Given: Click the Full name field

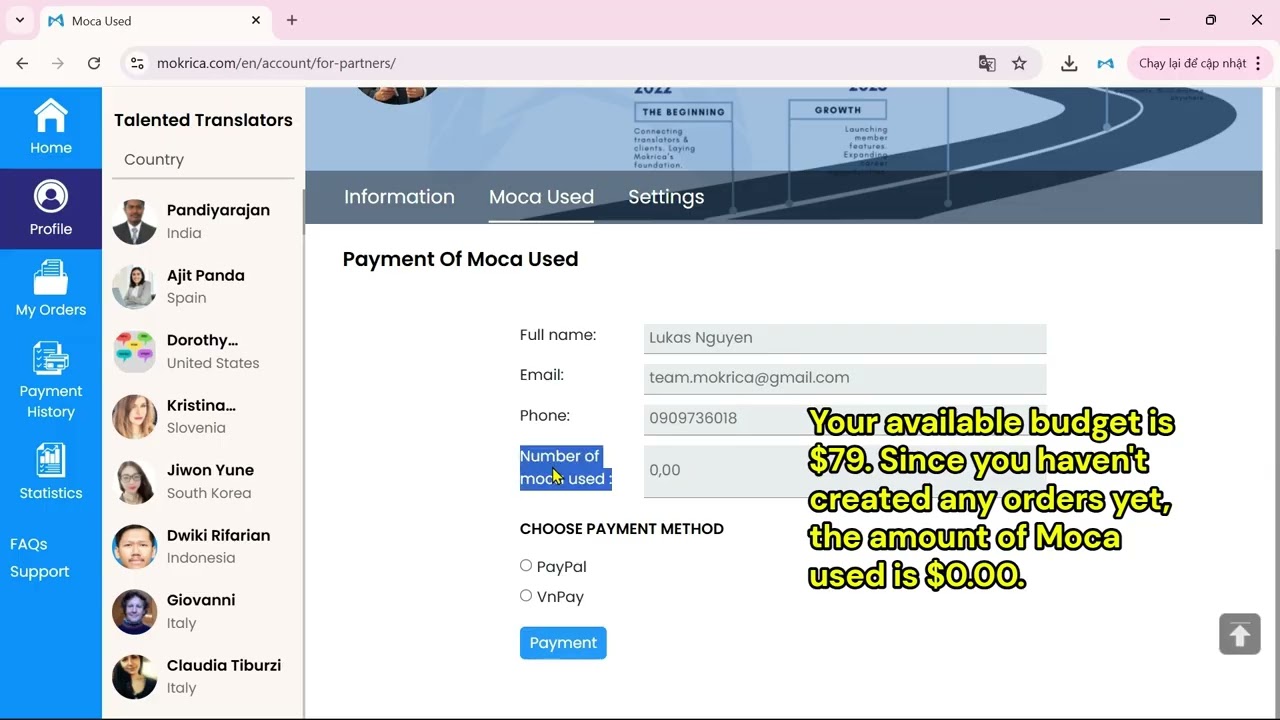Looking at the screenshot, I should tap(845, 338).
